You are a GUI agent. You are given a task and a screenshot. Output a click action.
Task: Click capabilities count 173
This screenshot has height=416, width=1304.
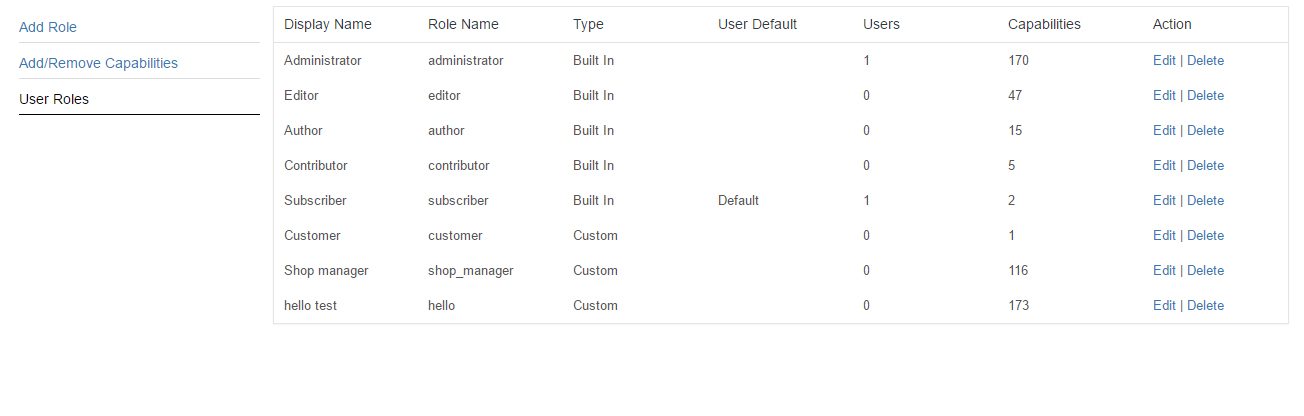[x=1018, y=305]
